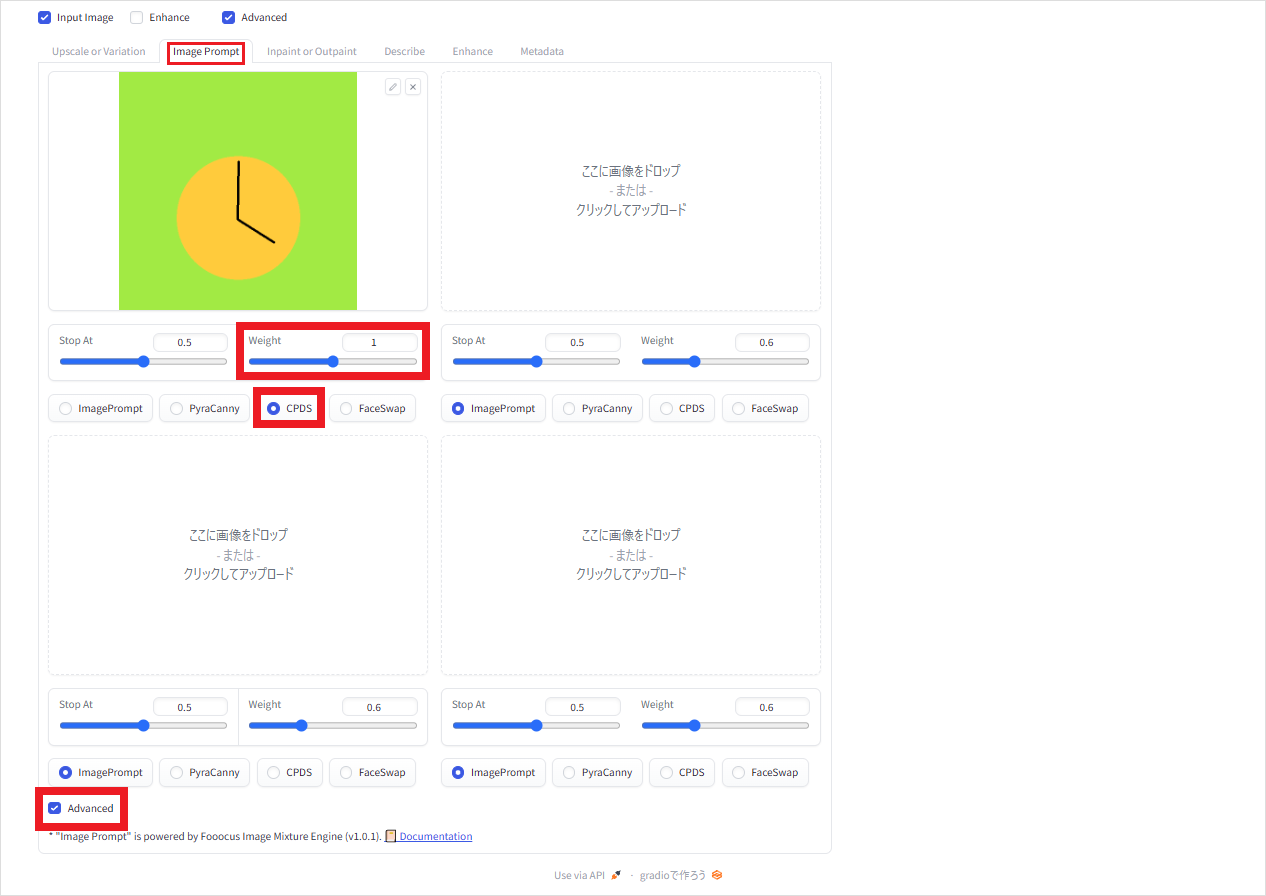
Task: Select FaceSwap radio for the fourth image slot
Action: point(739,772)
